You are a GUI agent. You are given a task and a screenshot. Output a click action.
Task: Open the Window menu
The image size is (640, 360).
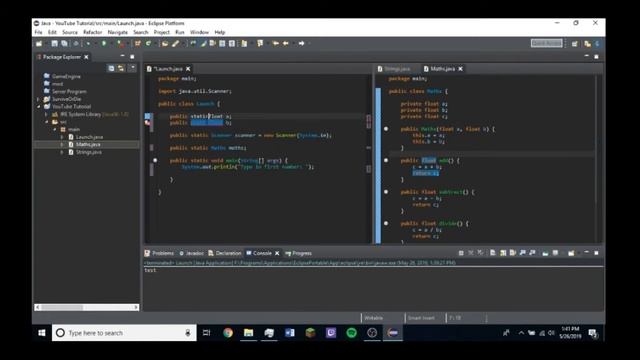click(199, 32)
